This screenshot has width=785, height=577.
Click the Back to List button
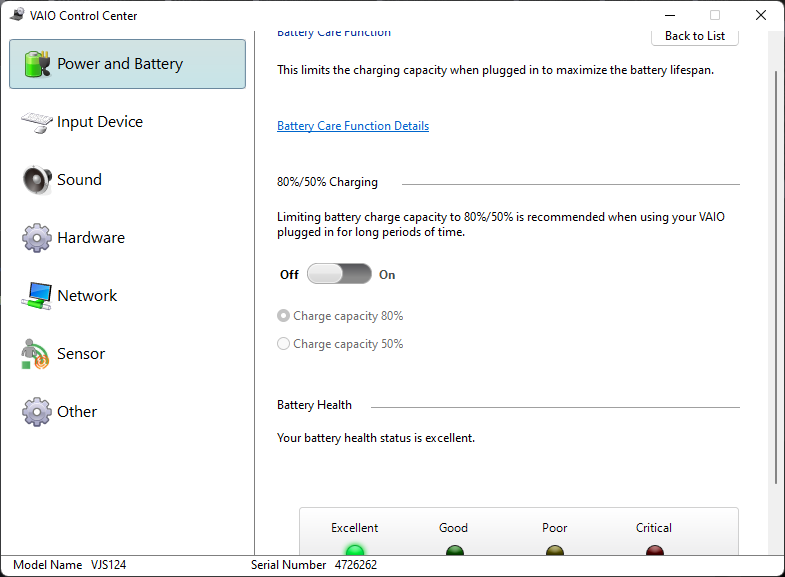click(x=695, y=37)
